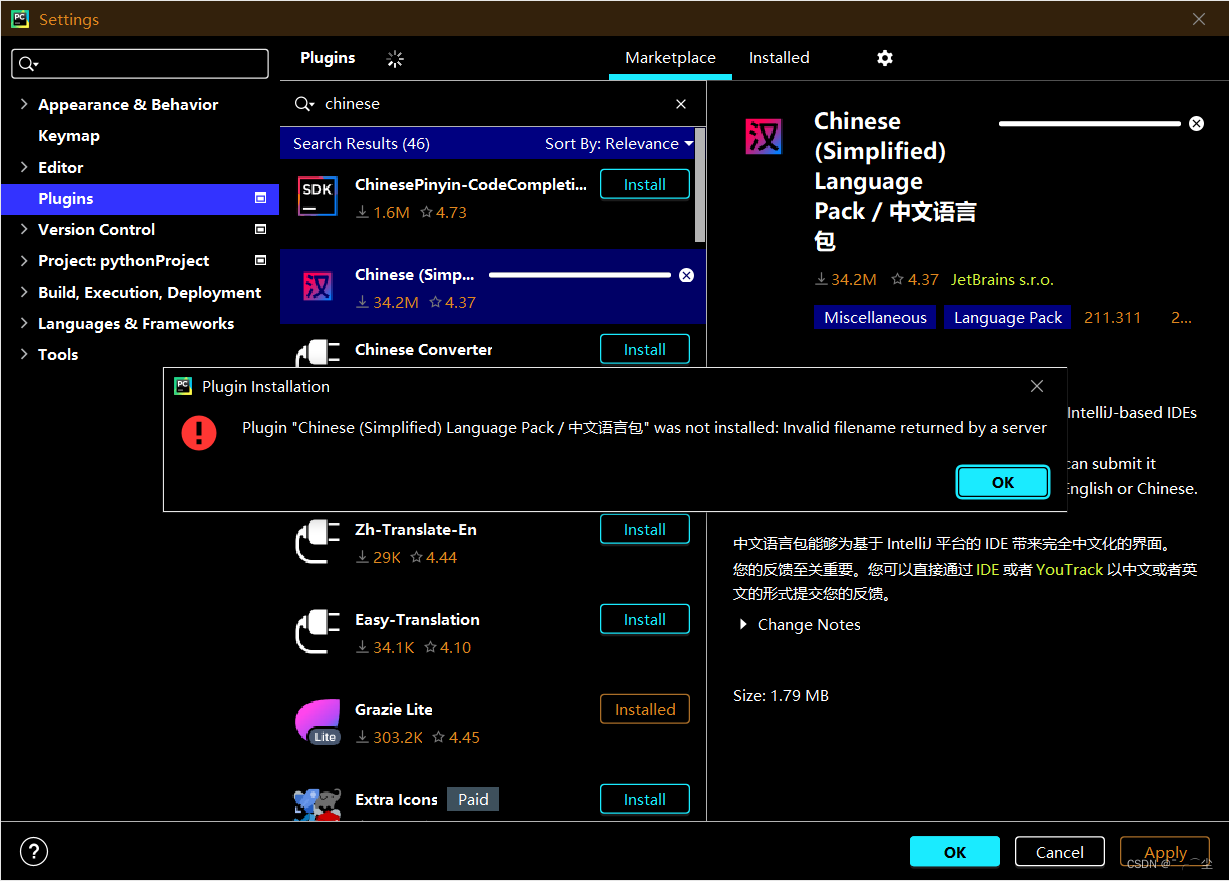Click the Apply button
The image size is (1229, 881).
1165,852
